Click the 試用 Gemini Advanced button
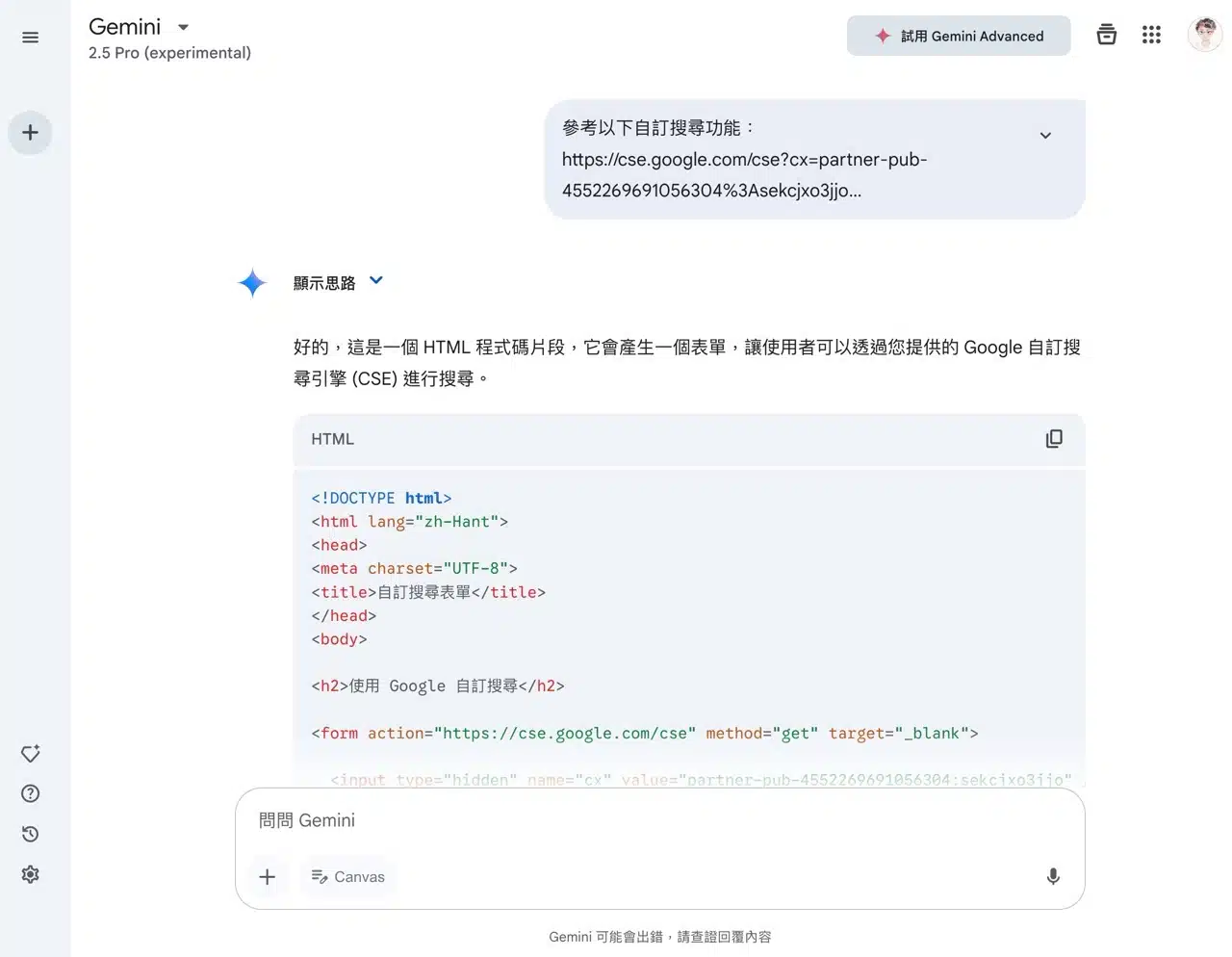 [x=959, y=36]
